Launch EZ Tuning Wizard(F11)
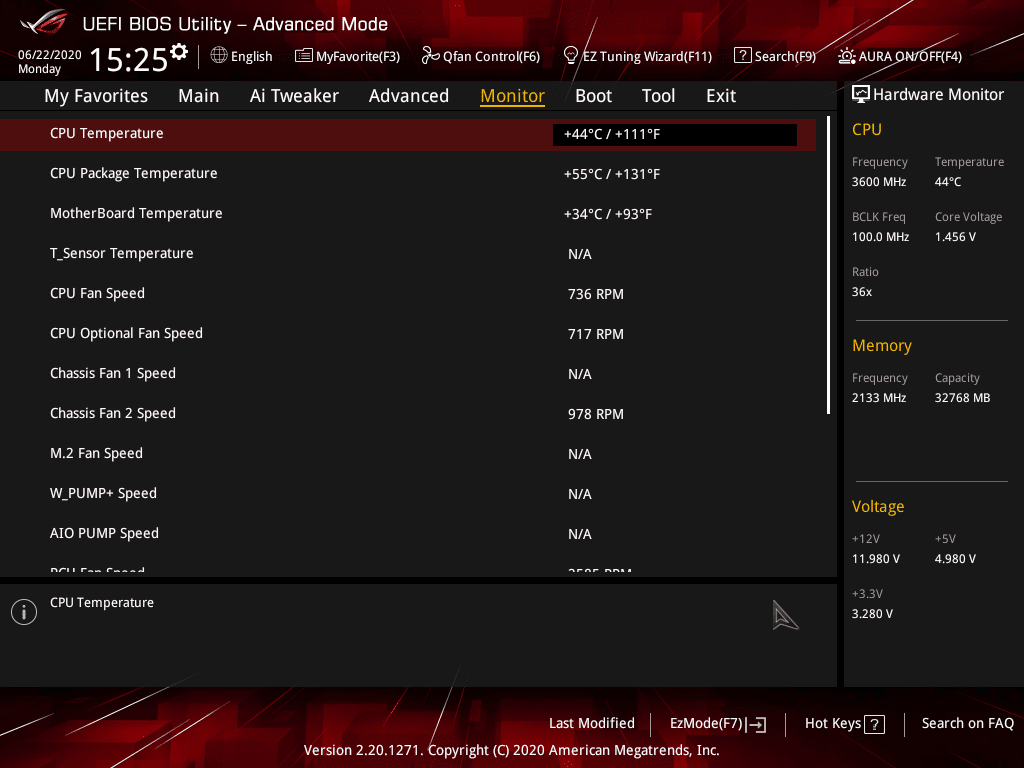This screenshot has width=1024, height=768. tap(647, 56)
